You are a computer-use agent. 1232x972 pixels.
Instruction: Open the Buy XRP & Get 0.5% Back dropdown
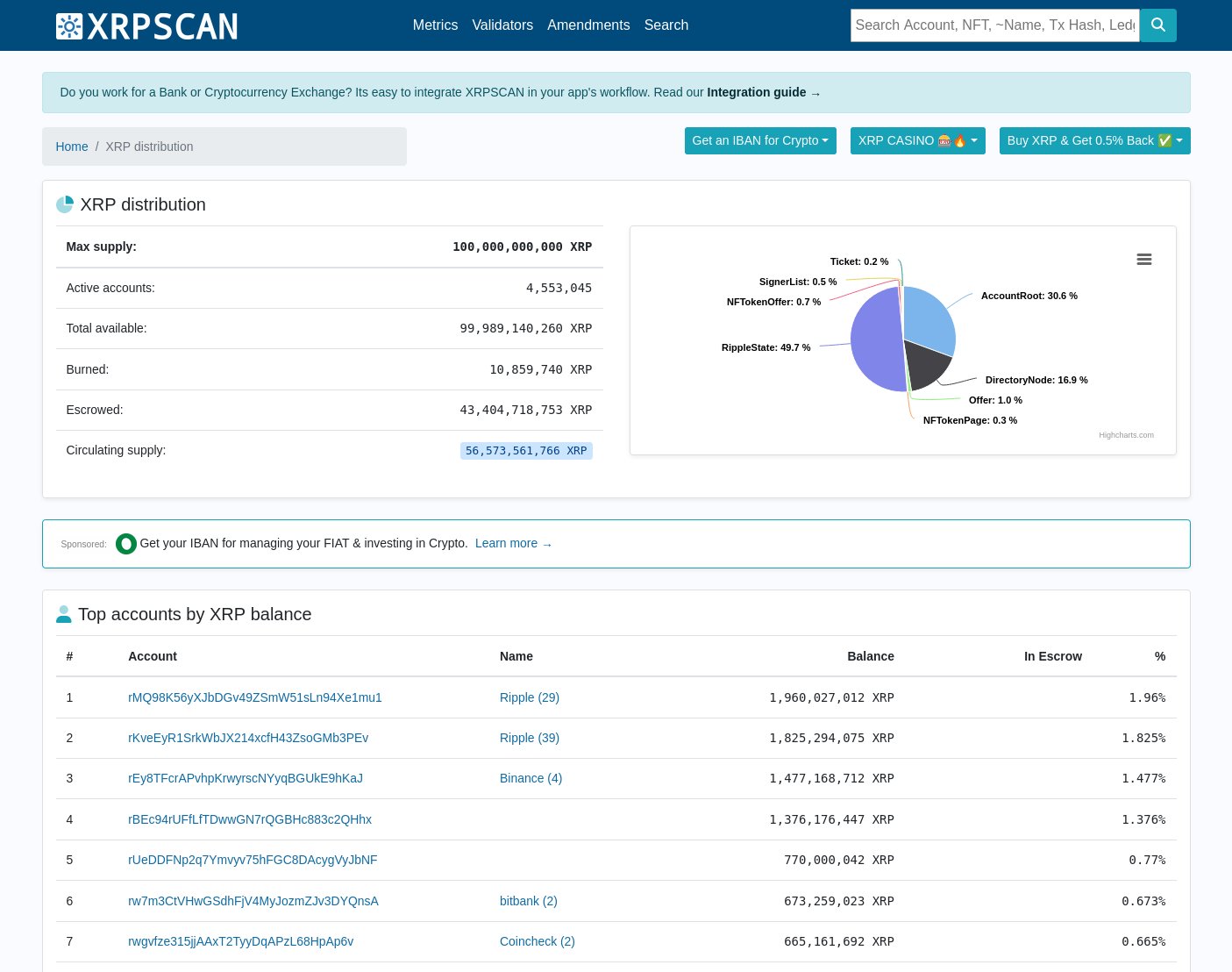click(x=1094, y=140)
